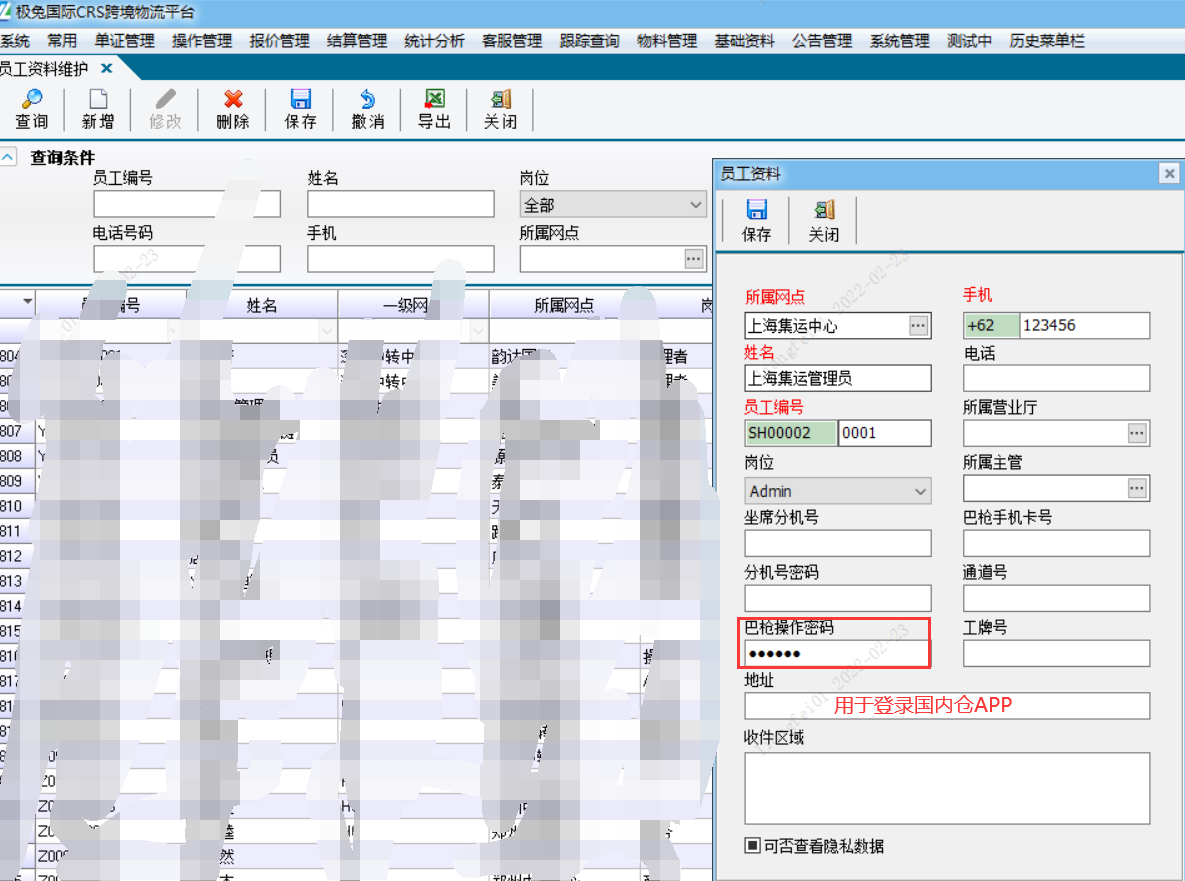Click the 电话 input field in dialog

(1056, 378)
